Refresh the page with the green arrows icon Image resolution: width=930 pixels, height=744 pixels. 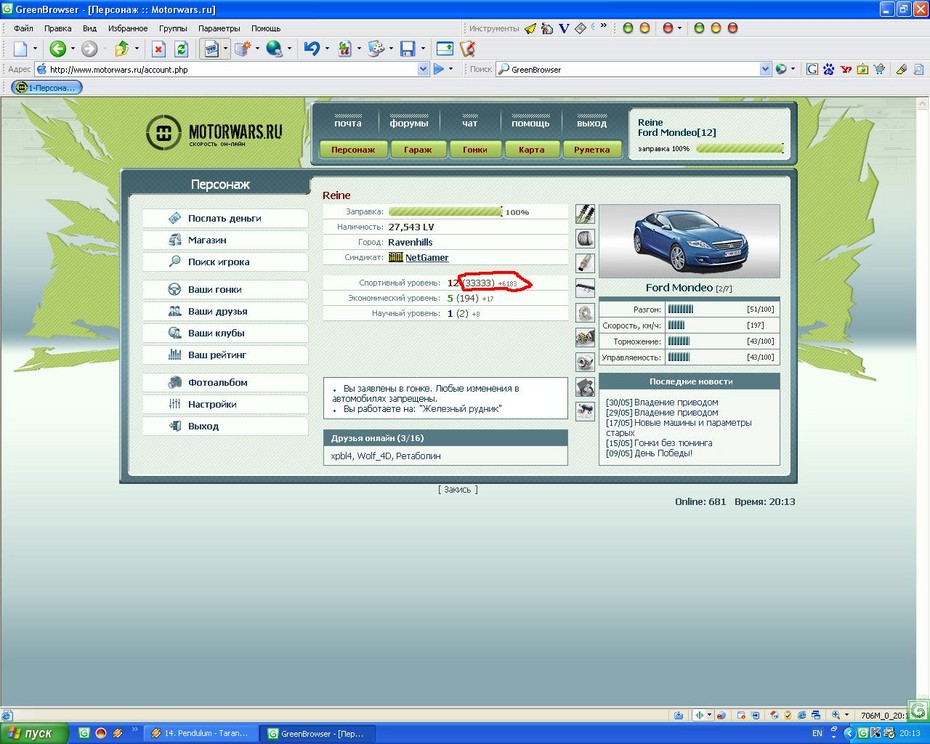[x=181, y=49]
